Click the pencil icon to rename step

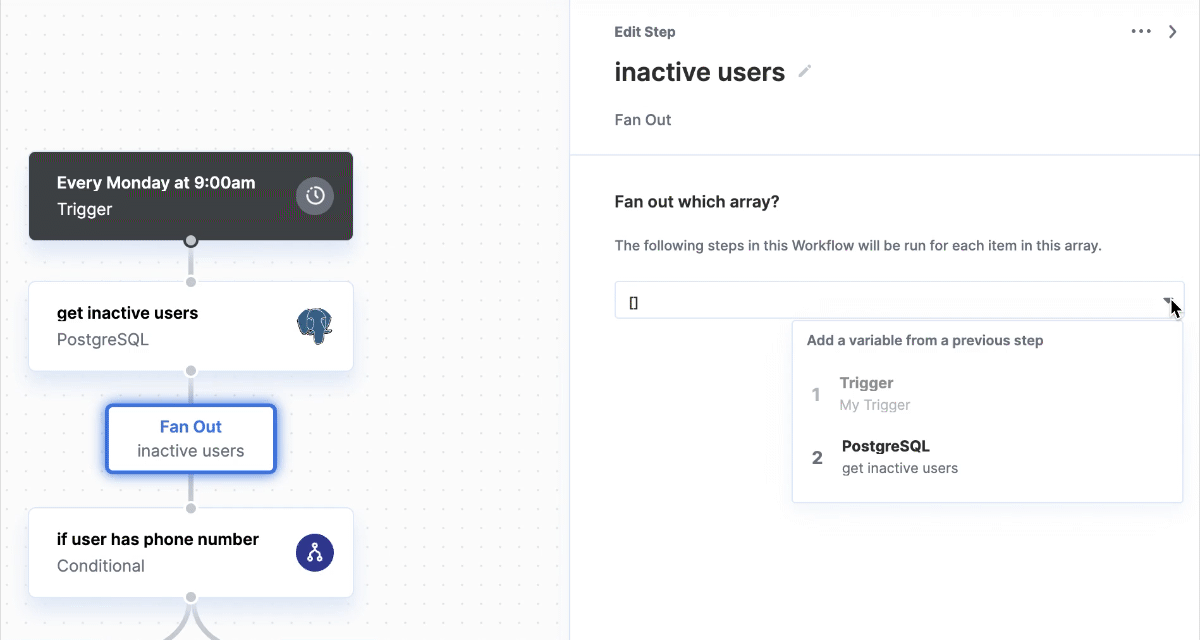(x=805, y=72)
